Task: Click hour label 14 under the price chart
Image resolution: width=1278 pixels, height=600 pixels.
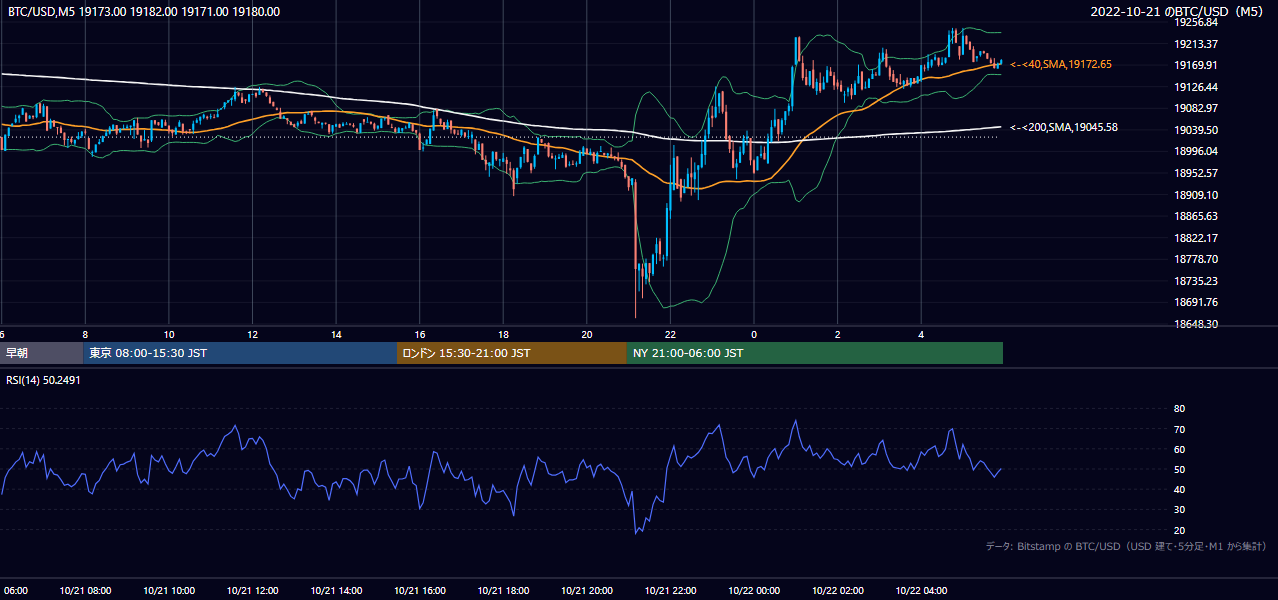Action: pyautogui.click(x=337, y=334)
